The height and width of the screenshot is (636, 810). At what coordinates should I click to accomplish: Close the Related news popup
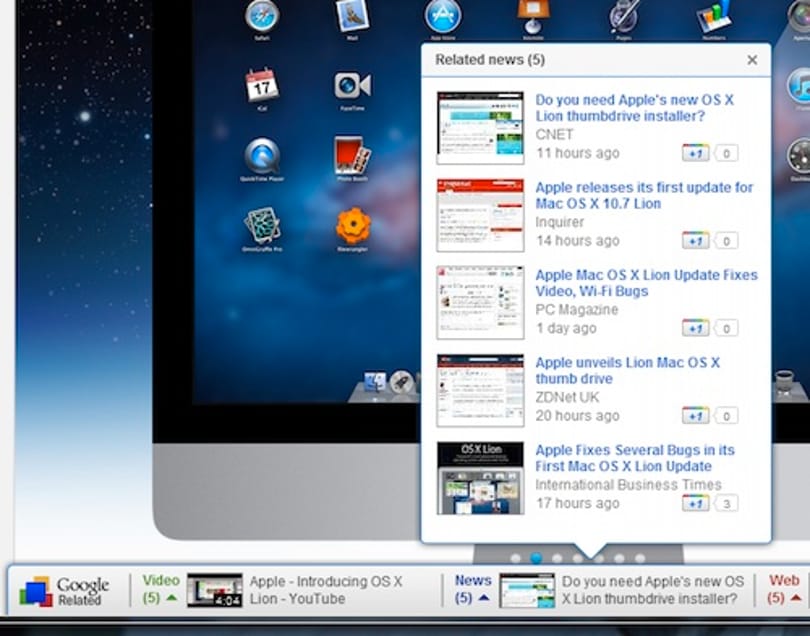coord(752,60)
